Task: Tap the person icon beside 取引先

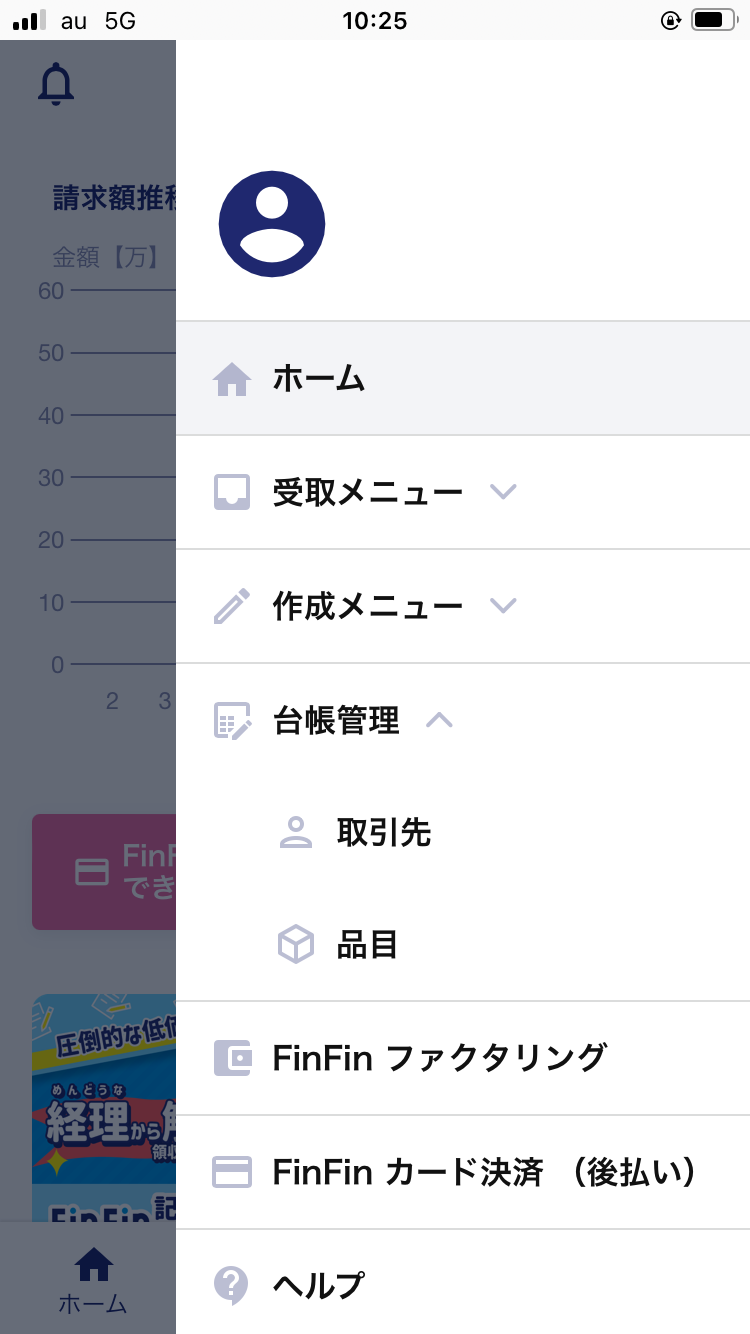Action: click(x=296, y=833)
